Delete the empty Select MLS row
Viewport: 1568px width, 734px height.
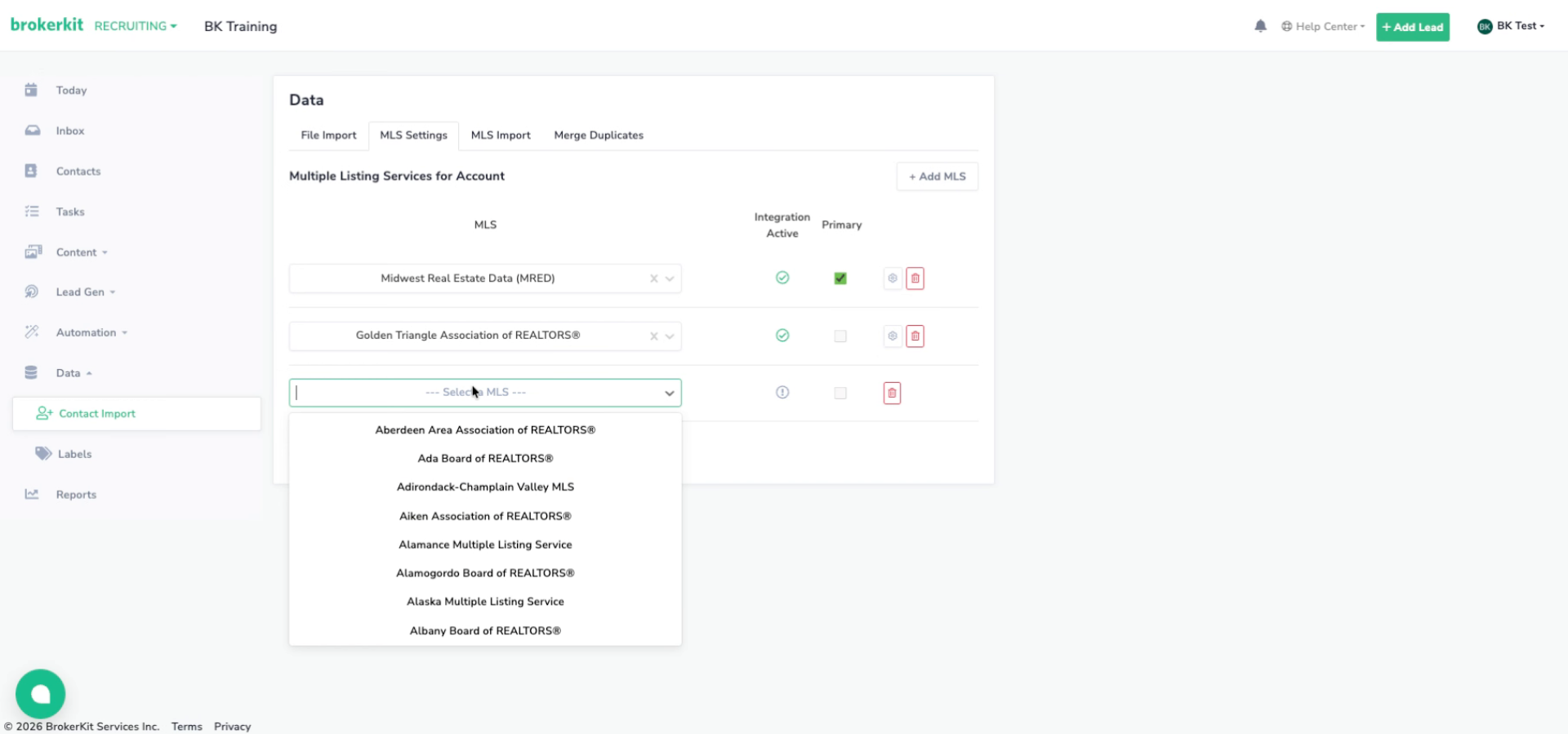(892, 393)
